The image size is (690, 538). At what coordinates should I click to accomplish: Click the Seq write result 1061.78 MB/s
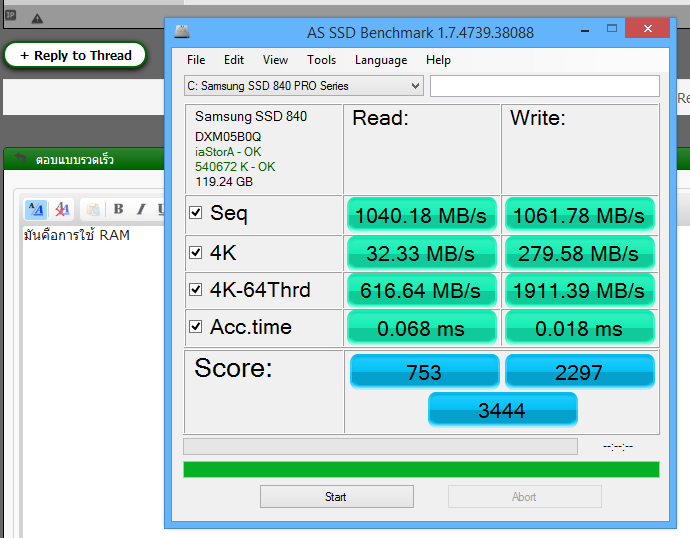point(579,215)
